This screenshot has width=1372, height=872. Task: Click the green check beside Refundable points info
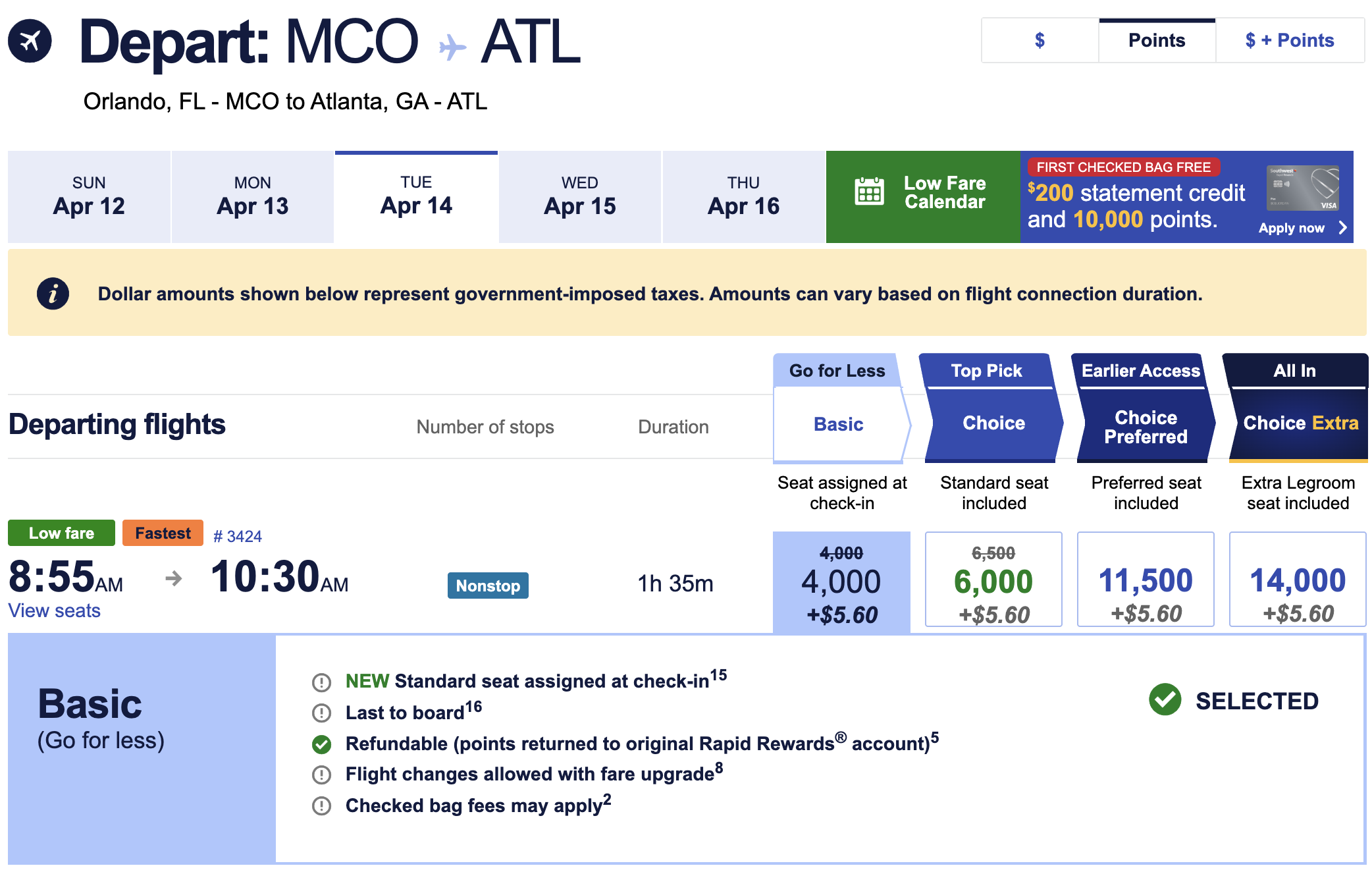pyautogui.click(x=321, y=744)
